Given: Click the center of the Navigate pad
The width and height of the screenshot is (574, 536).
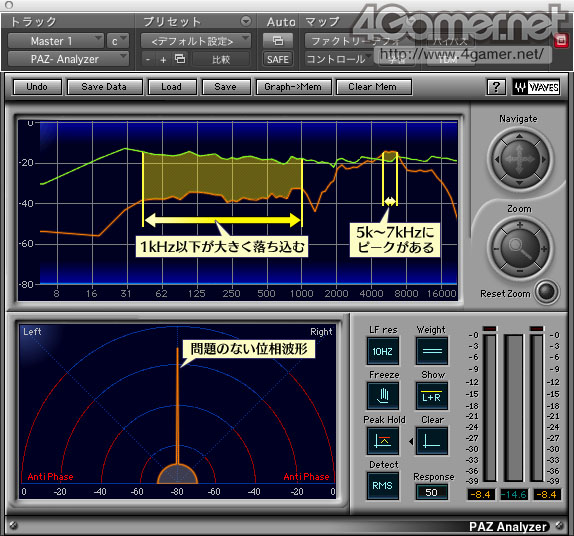Looking at the screenshot, I should [x=520, y=159].
